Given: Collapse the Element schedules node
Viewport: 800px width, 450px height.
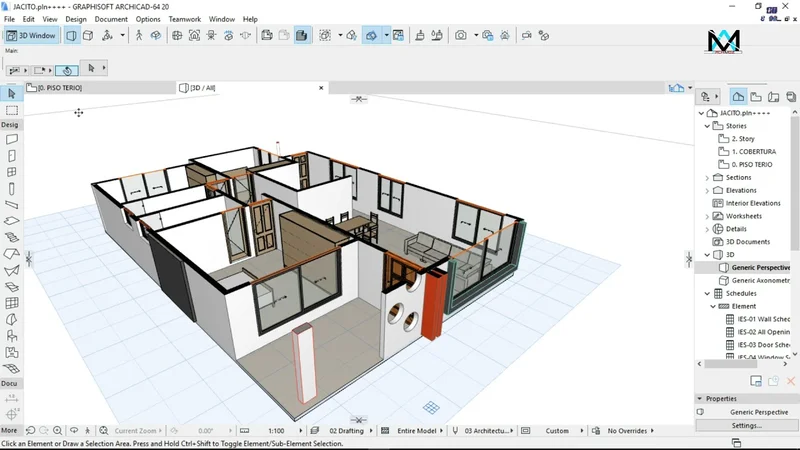Looking at the screenshot, I should point(713,306).
